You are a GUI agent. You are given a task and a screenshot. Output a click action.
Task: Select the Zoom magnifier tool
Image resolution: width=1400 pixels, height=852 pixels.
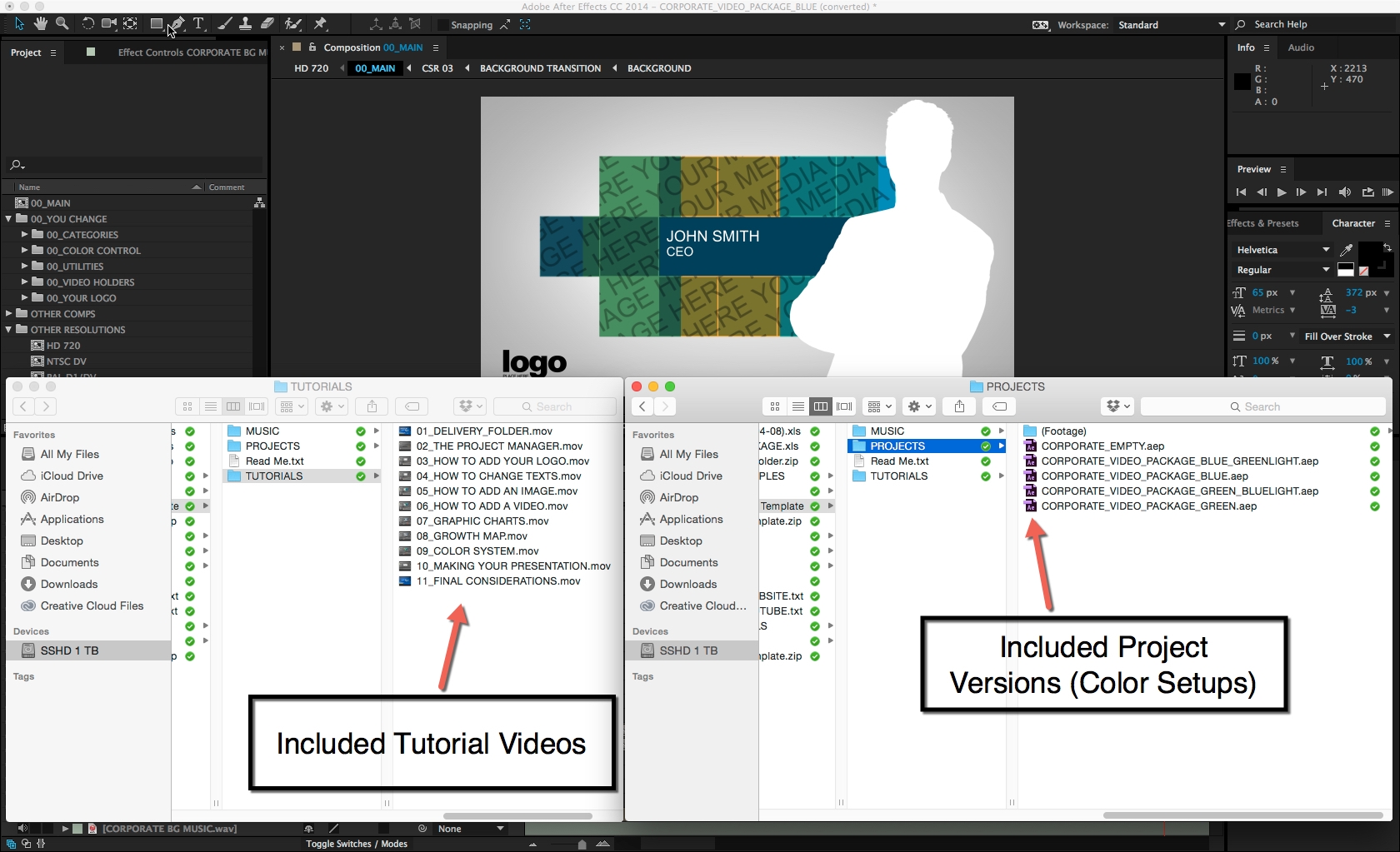tap(62, 24)
